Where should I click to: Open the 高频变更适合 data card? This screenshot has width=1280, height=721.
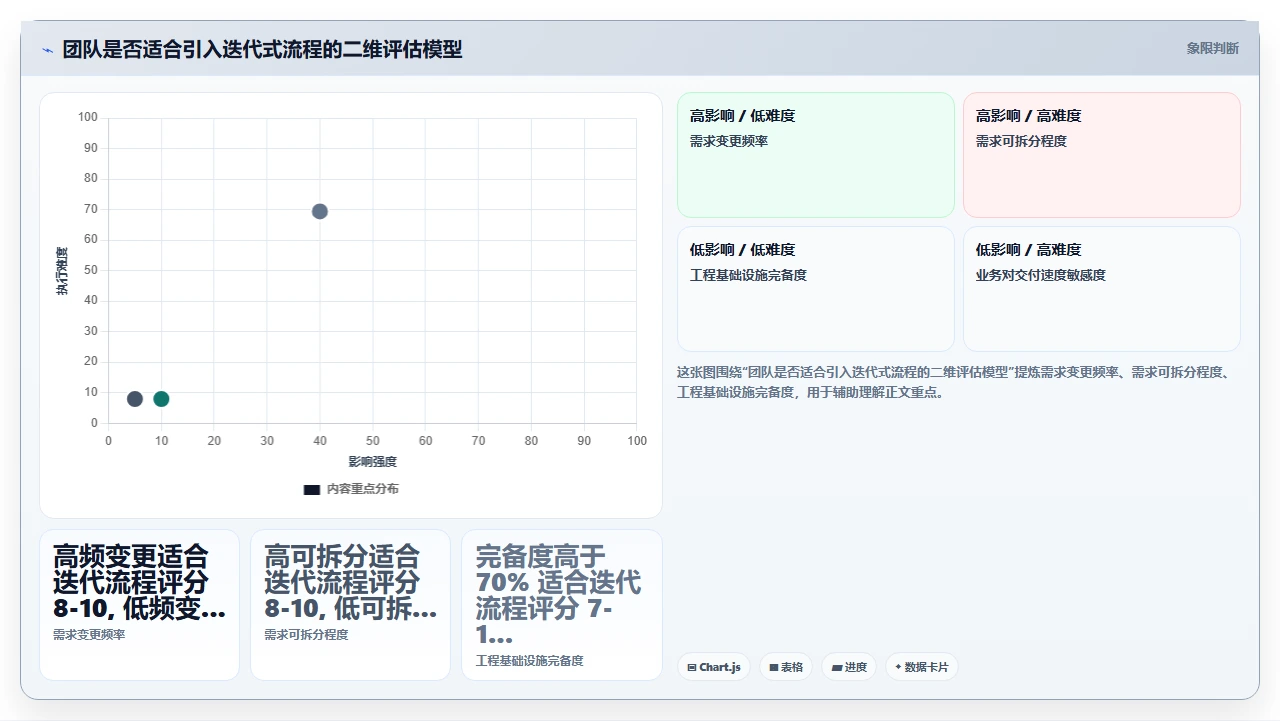pyautogui.click(x=139, y=605)
